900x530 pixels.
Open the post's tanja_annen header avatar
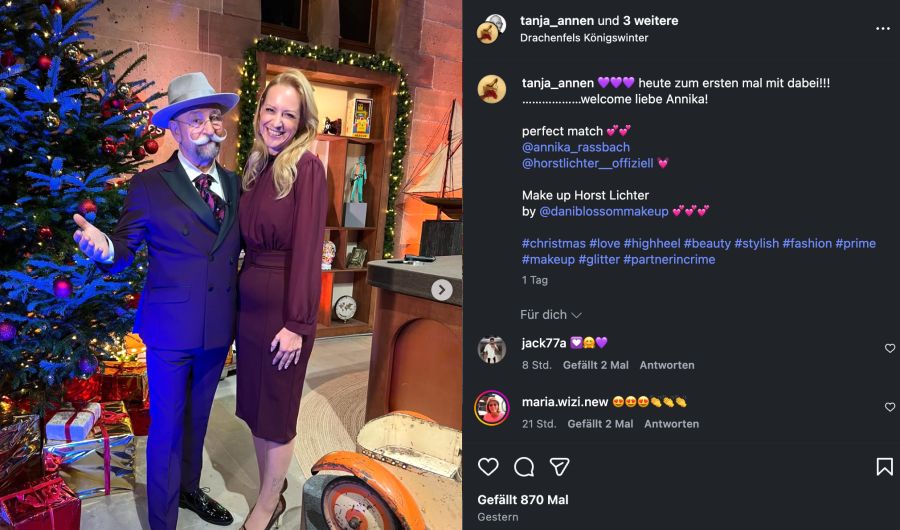491,29
